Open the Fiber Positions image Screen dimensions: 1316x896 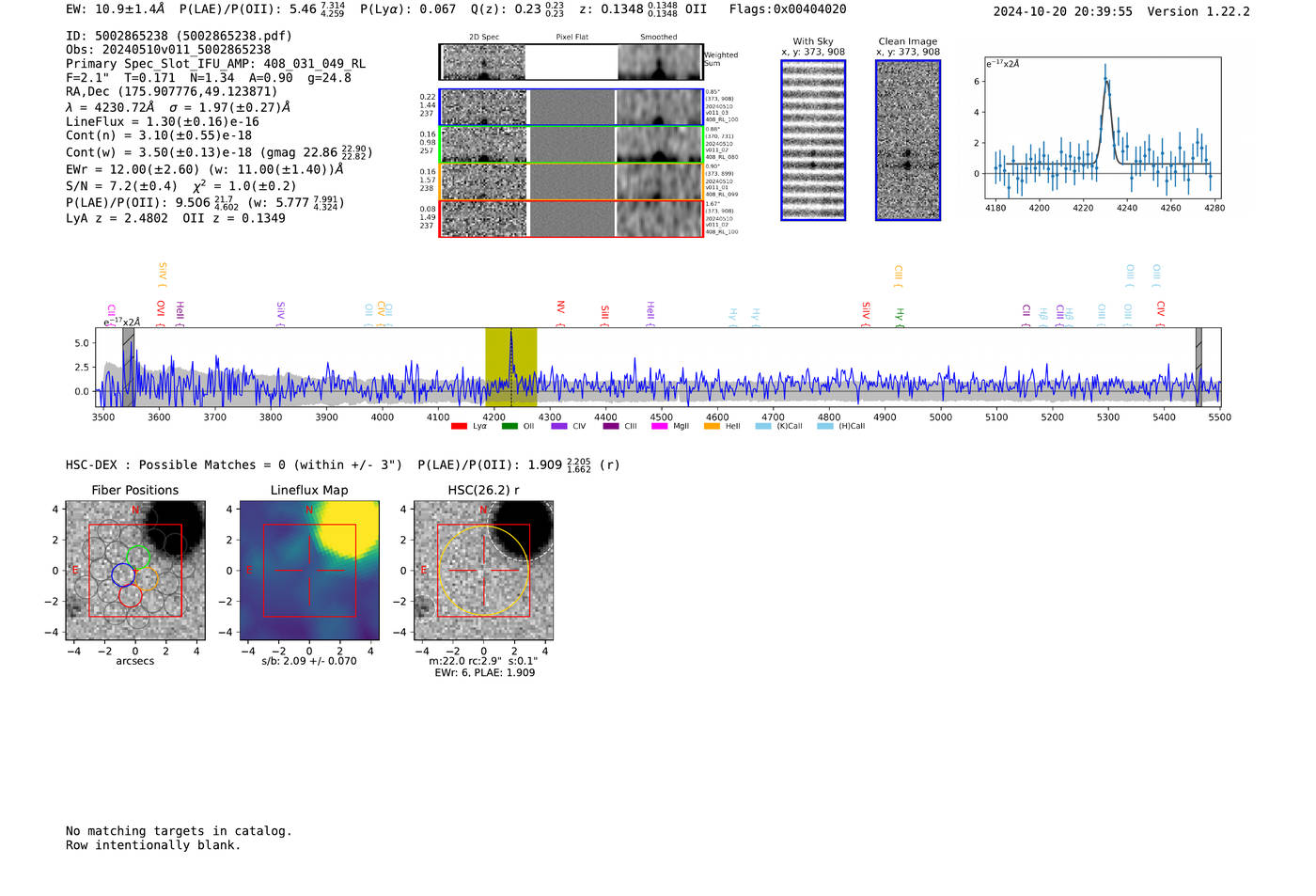tap(135, 571)
